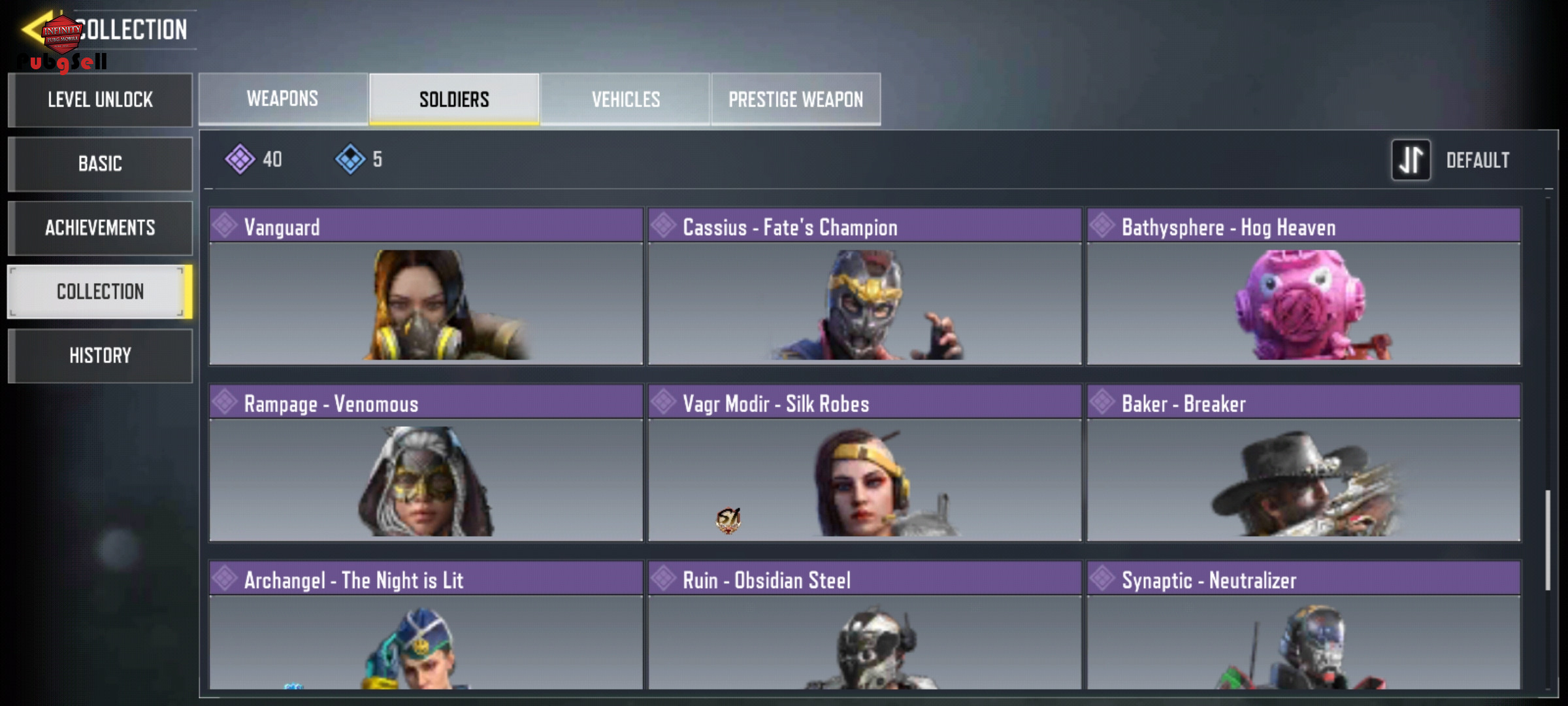The image size is (1568, 706).
Task: Click the blue rare rarity diamond icon
Action: click(350, 159)
